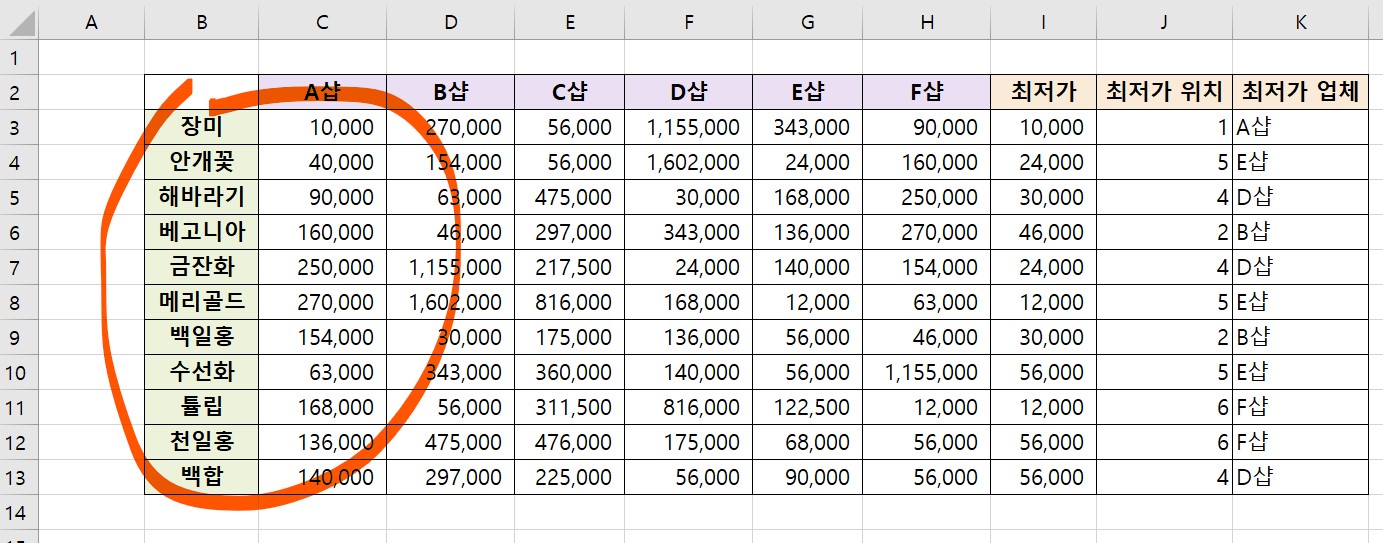Click the 최저가 header cell
Viewport: 1383px width, 543px height.
pos(1043,92)
